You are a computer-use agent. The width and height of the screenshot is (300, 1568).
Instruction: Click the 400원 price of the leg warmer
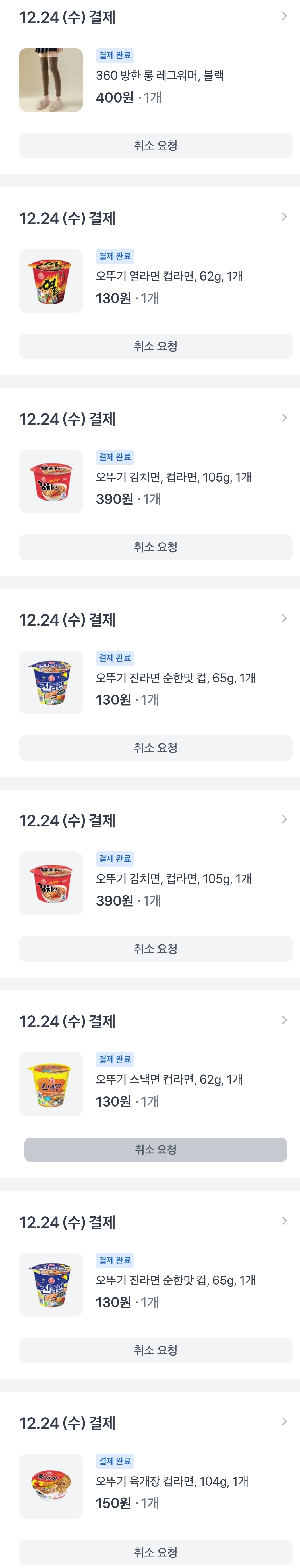(x=115, y=97)
